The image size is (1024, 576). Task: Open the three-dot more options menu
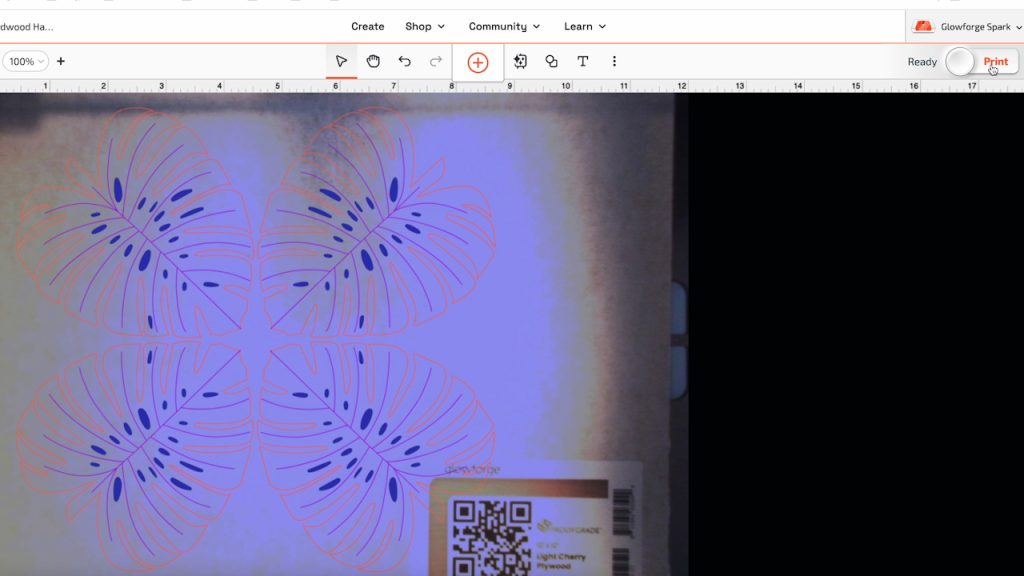(614, 61)
